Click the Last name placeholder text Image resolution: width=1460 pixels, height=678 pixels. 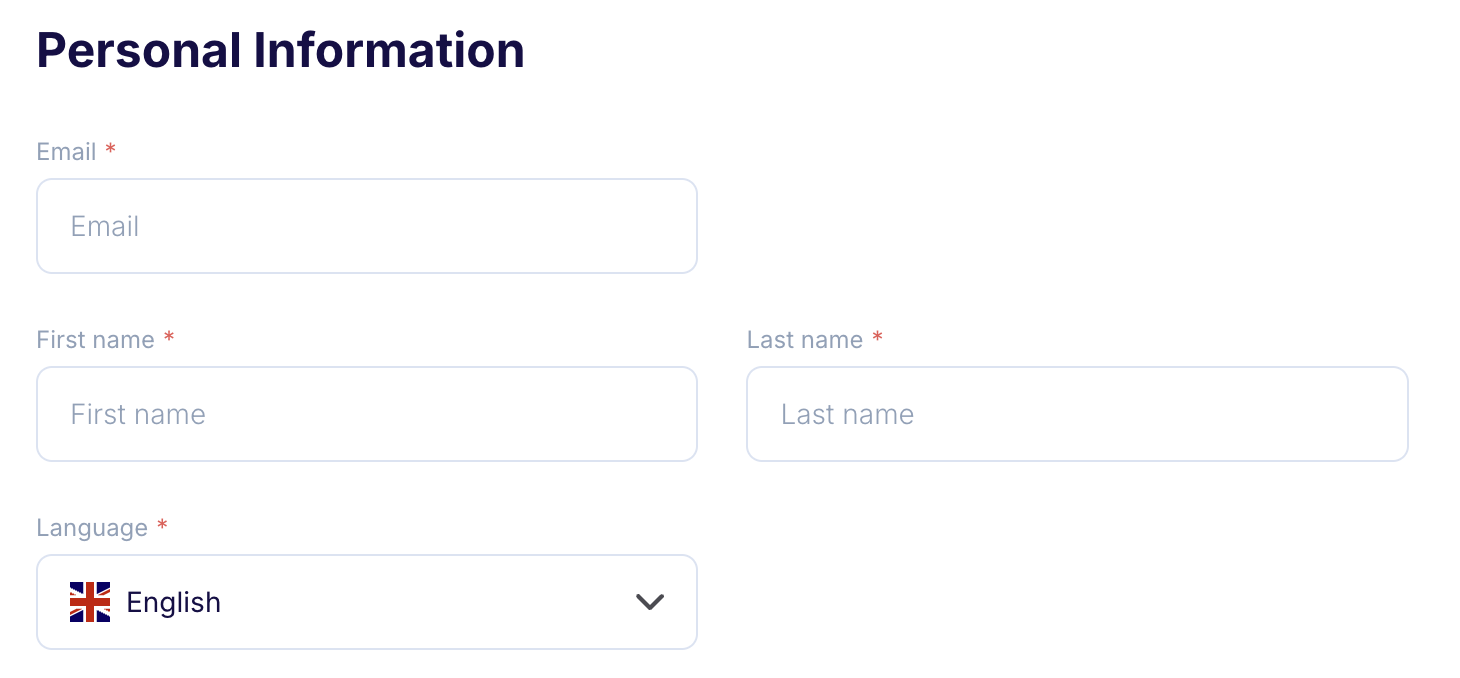point(847,414)
